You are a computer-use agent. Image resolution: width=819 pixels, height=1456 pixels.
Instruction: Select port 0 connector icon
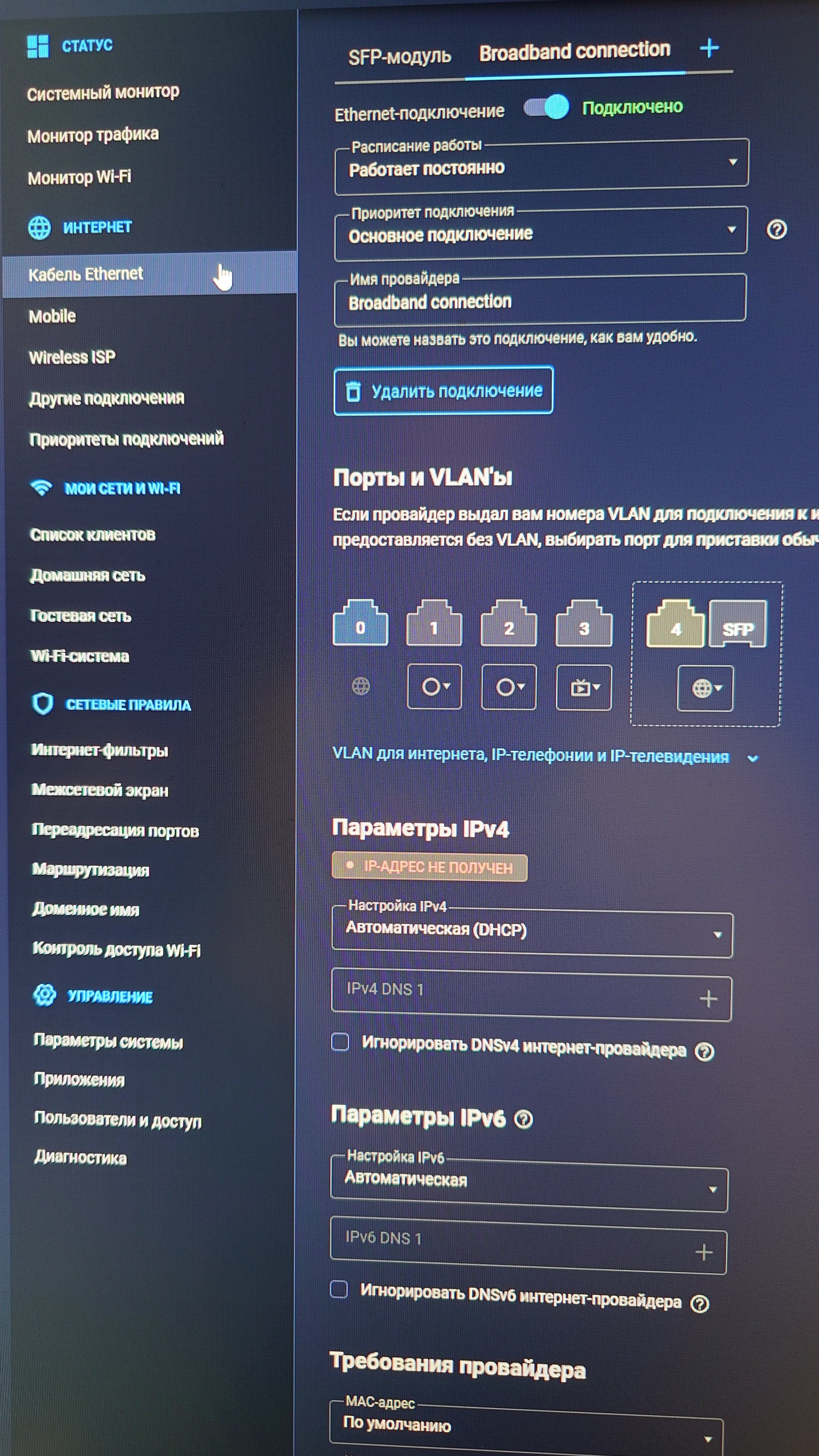(x=361, y=623)
